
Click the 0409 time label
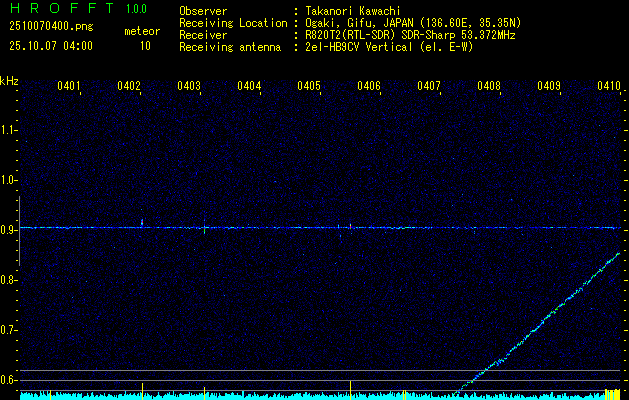[x=549, y=85]
